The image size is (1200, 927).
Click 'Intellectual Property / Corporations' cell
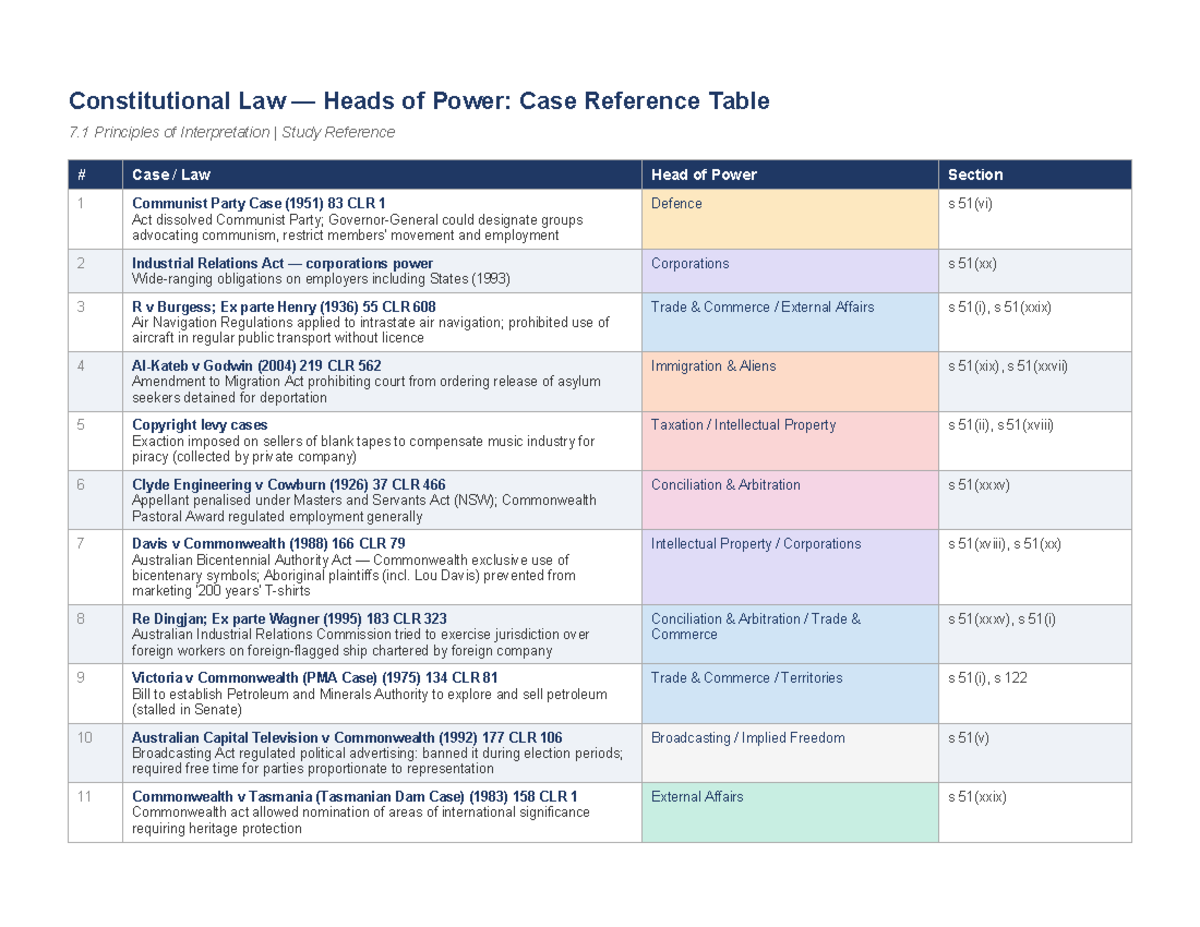(x=790, y=566)
